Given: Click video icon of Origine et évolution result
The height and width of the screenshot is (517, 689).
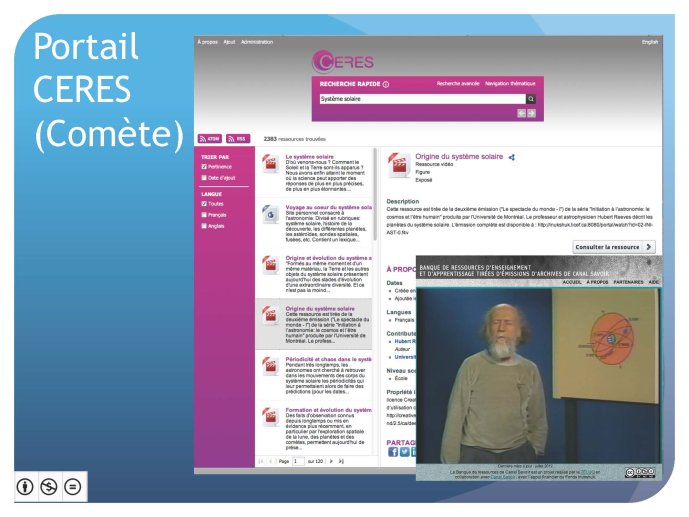Looking at the screenshot, I should [x=270, y=265].
